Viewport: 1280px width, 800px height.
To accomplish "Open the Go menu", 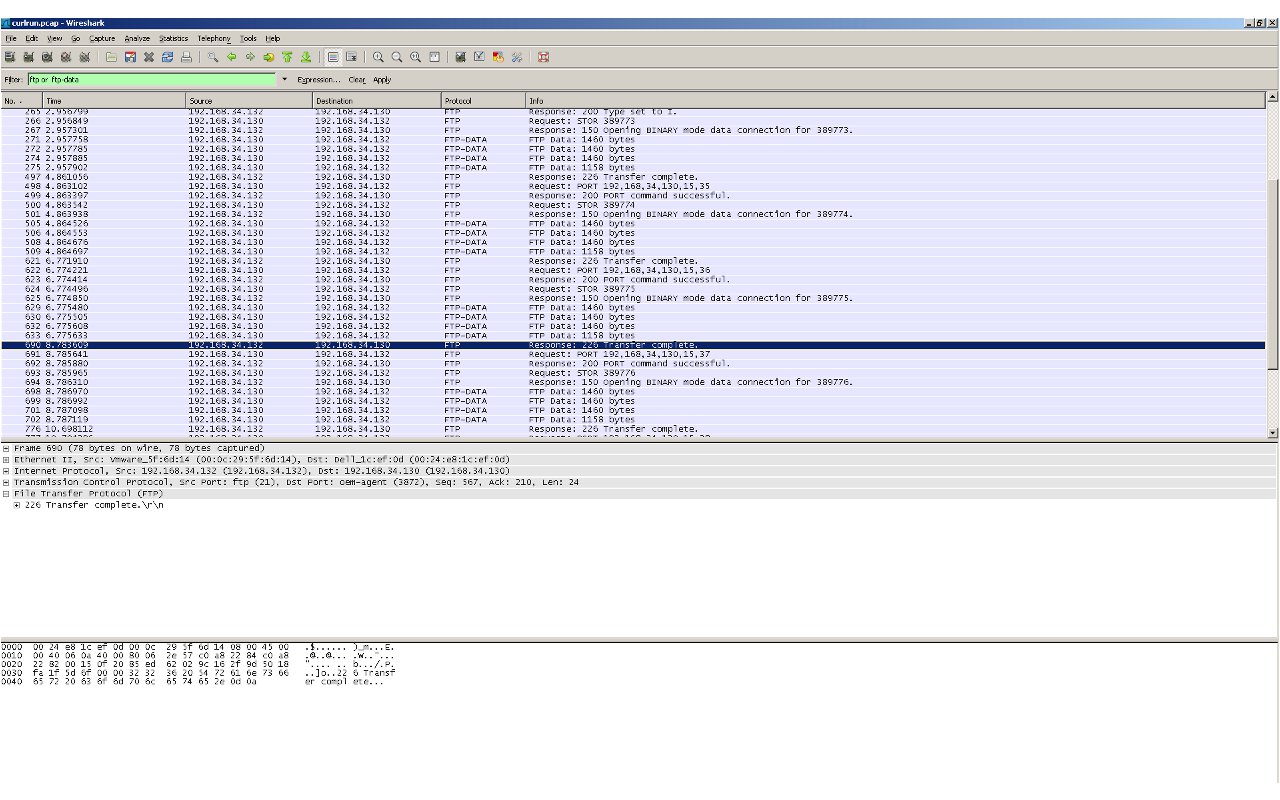I will click(76, 38).
